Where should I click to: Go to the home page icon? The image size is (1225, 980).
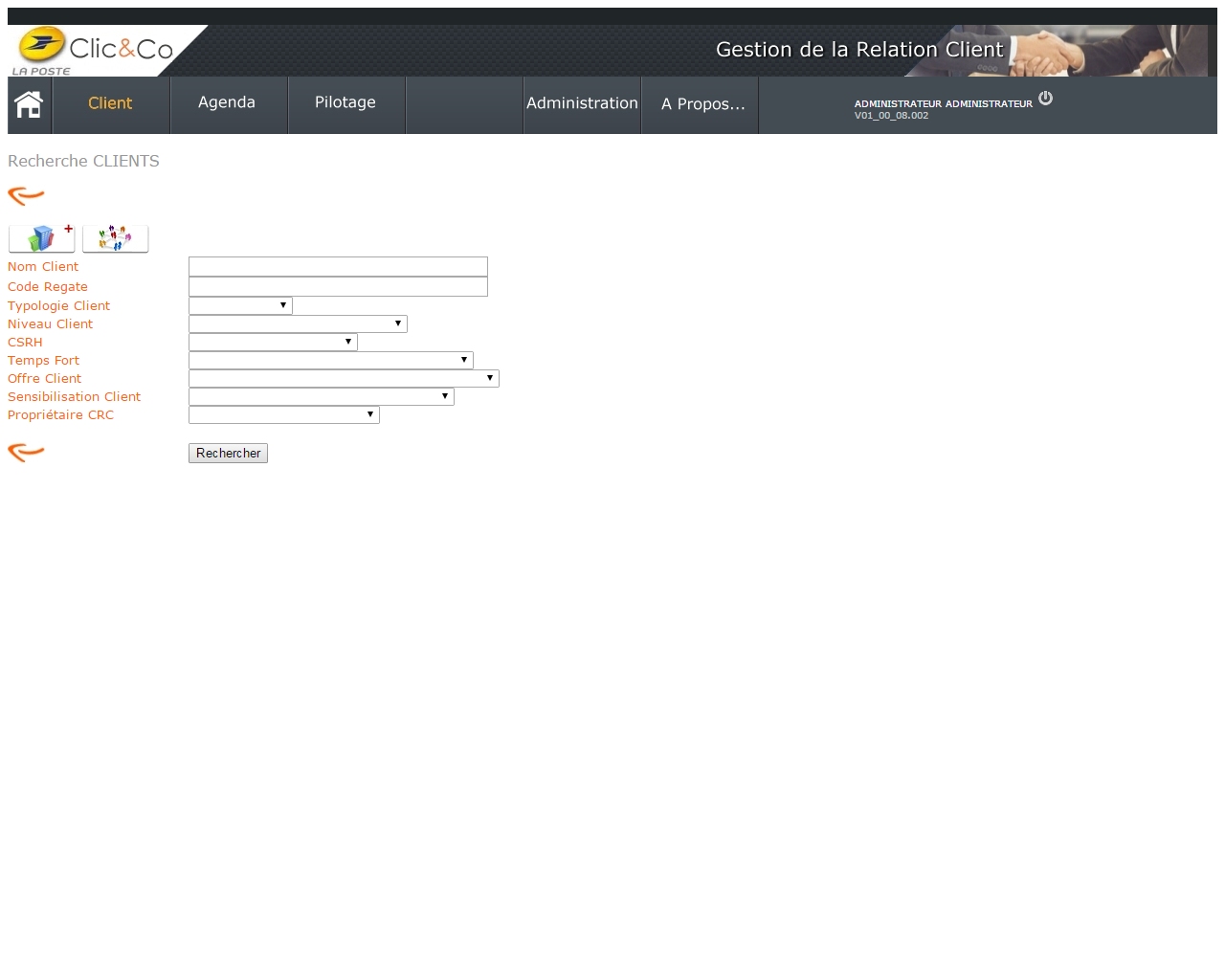point(29,104)
